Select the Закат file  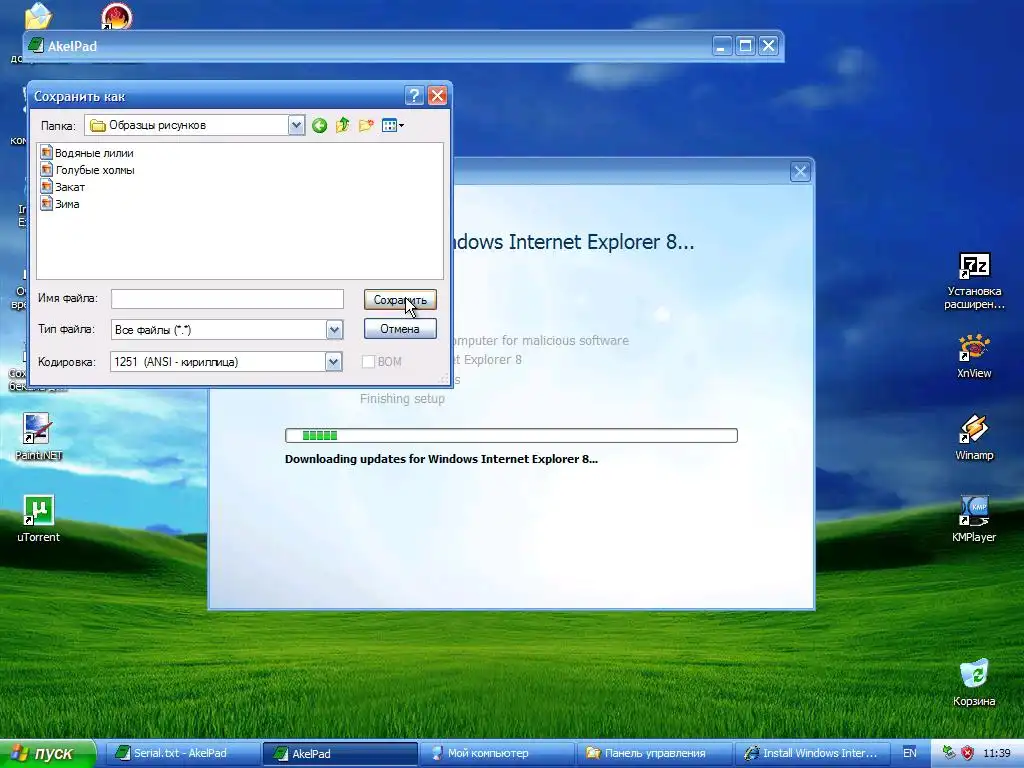coord(63,187)
